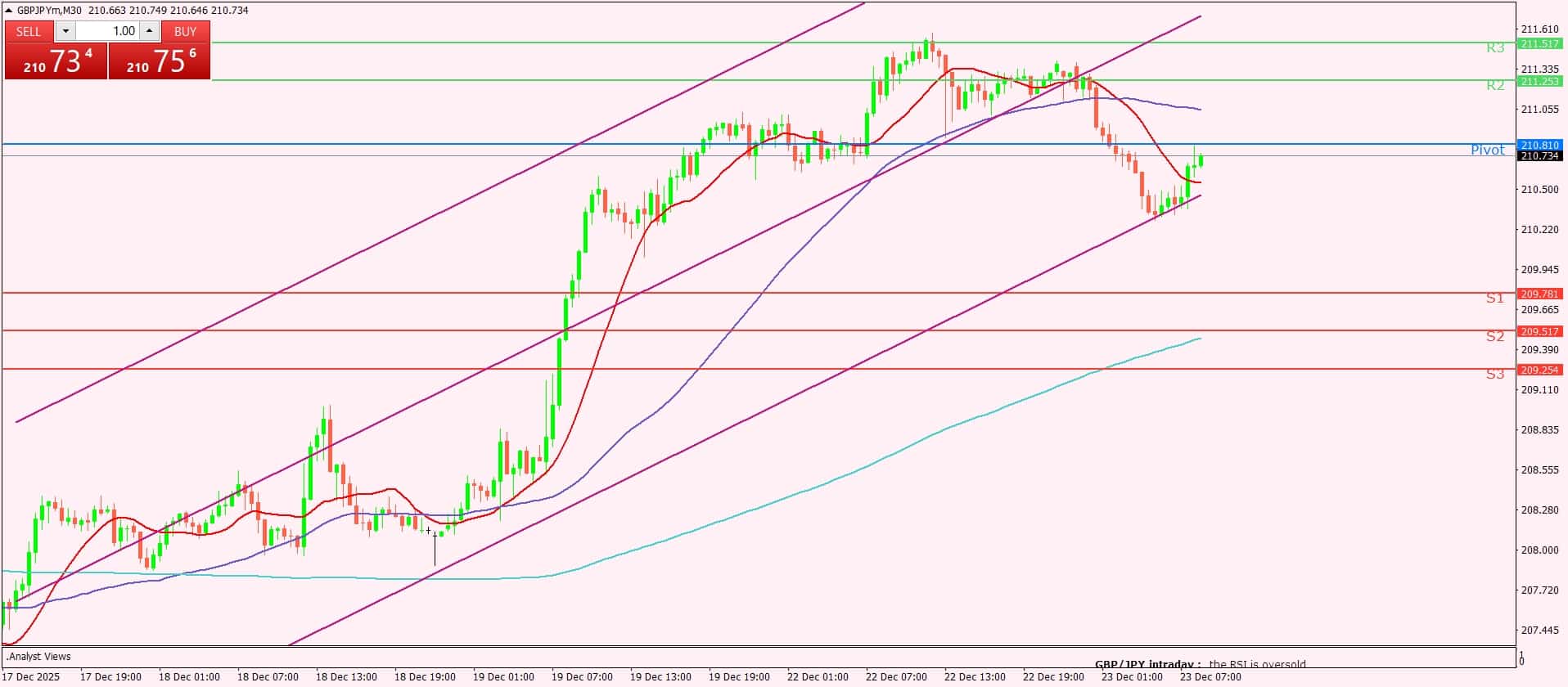The image size is (1568, 687).
Task: Click the 211.517 green price tag
Action: pos(1539,43)
